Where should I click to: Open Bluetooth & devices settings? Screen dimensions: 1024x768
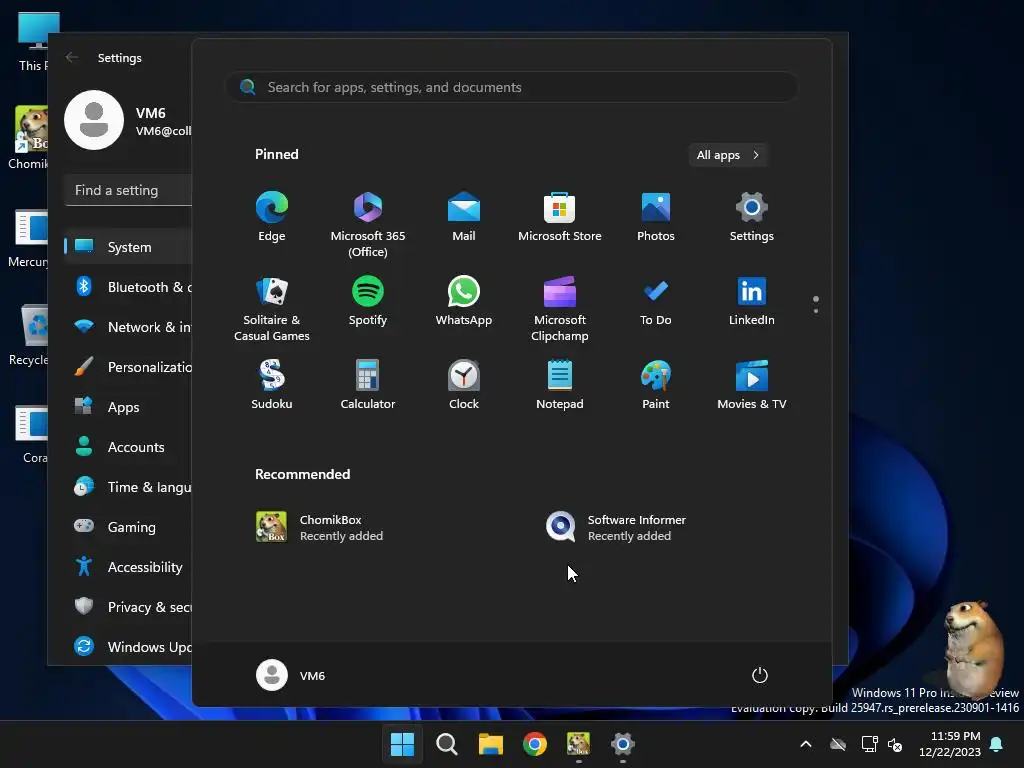pyautogui.click(x=128, y=287)
